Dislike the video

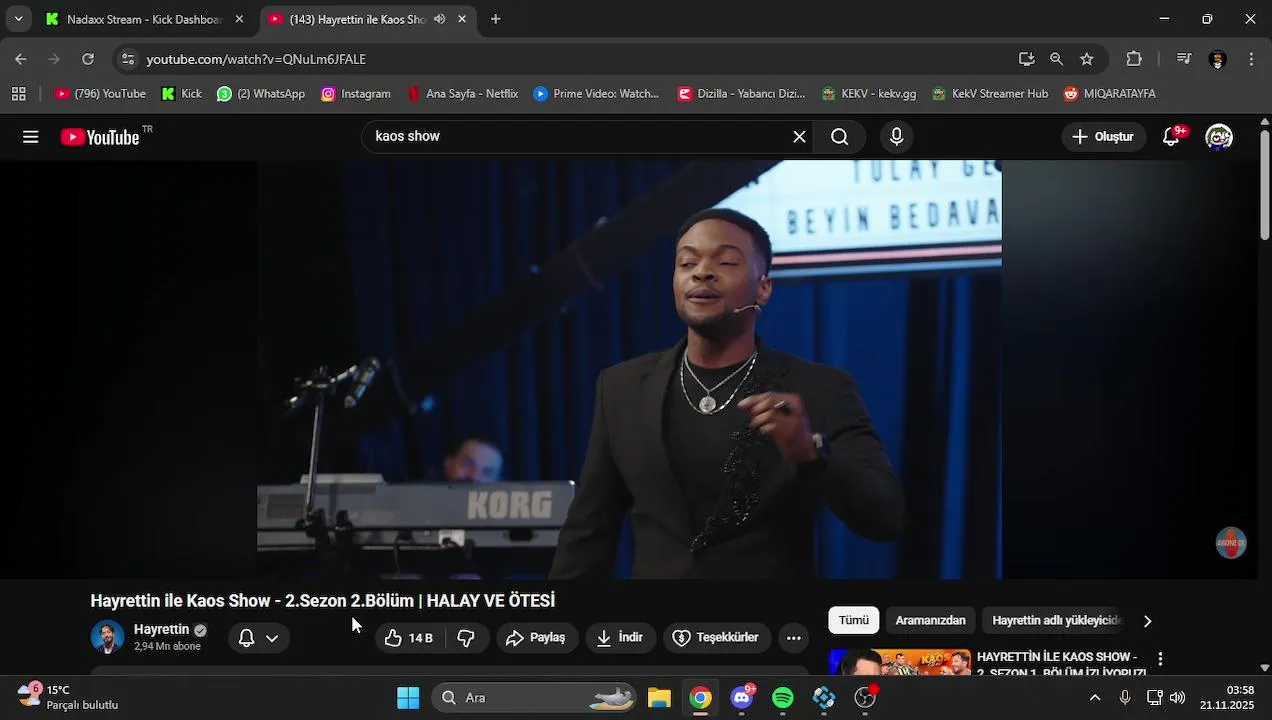click(467, 638)
